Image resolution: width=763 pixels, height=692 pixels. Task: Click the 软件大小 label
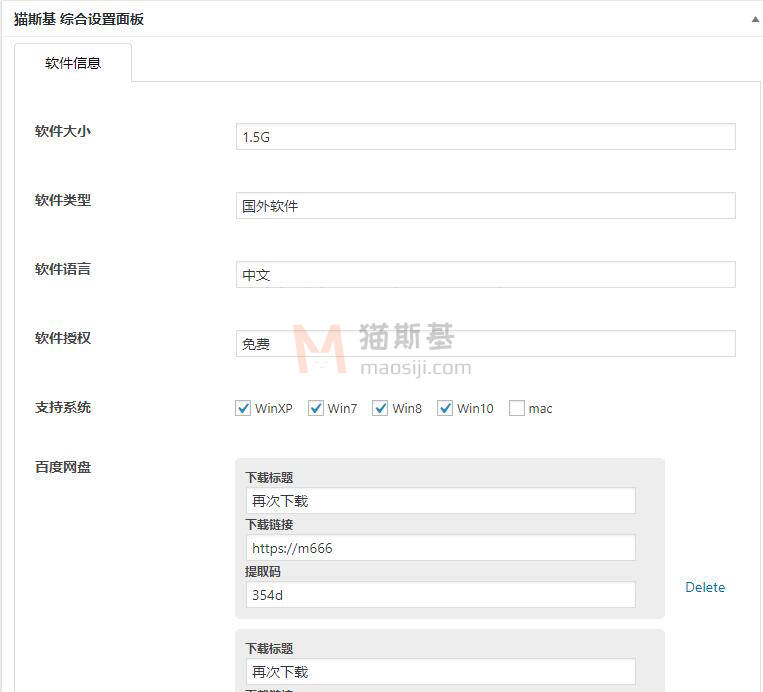click(x=63, y=131)
